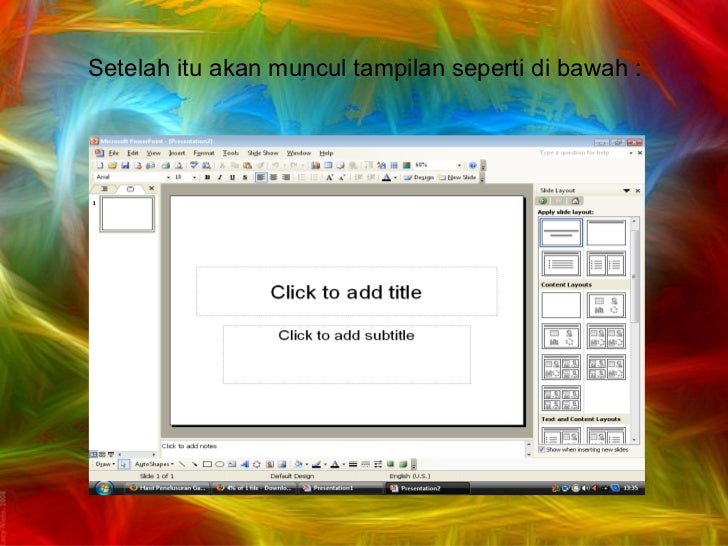Click the Line Style icon
This screenshot has width=728, height=546.
(x=353, y=464)
